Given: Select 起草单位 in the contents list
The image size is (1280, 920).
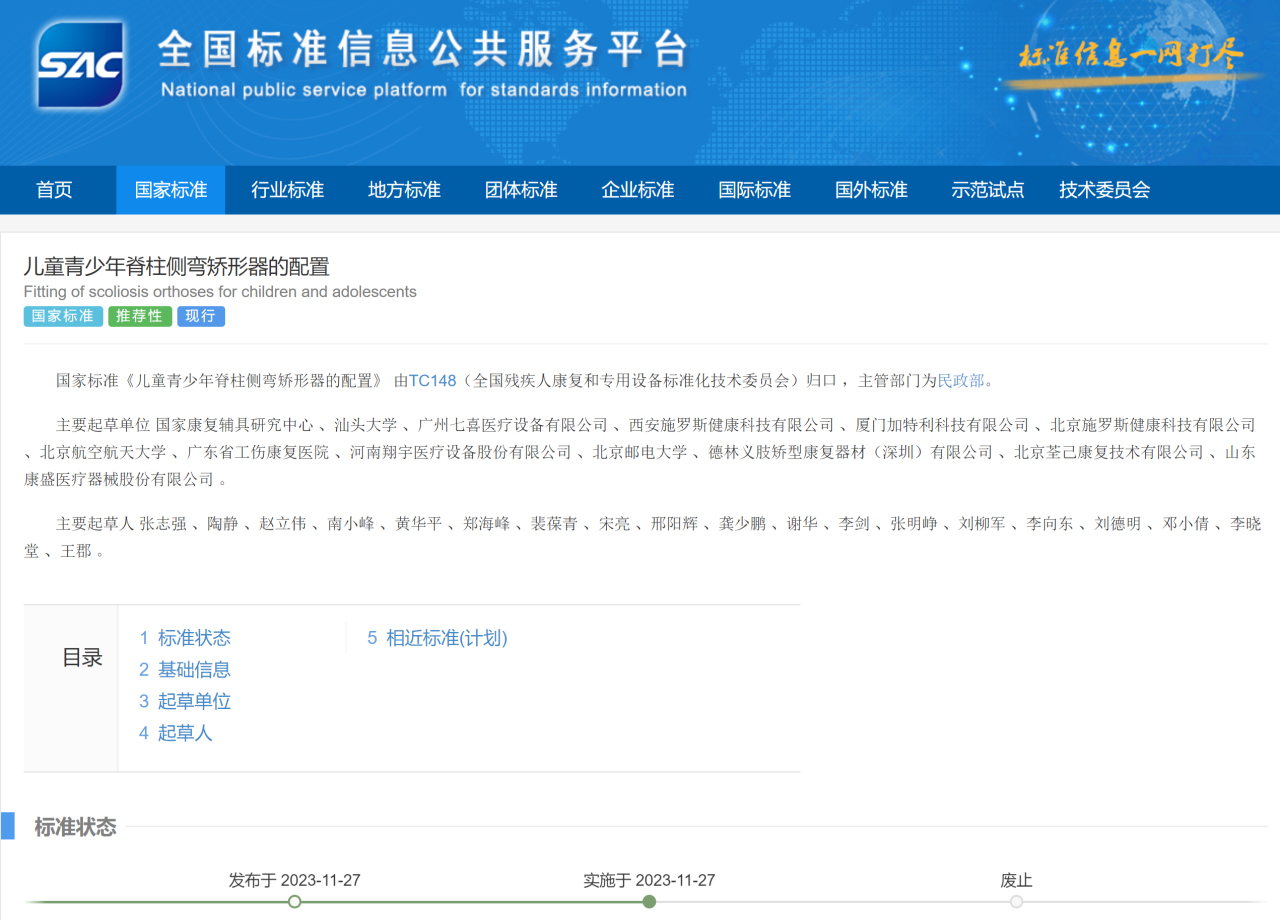Looking at the screenshot, I should tap(185, 702).
